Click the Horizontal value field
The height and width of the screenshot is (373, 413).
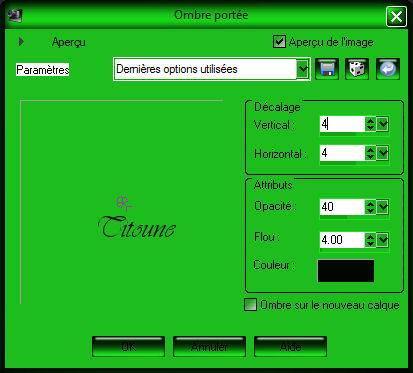point(342,153)
